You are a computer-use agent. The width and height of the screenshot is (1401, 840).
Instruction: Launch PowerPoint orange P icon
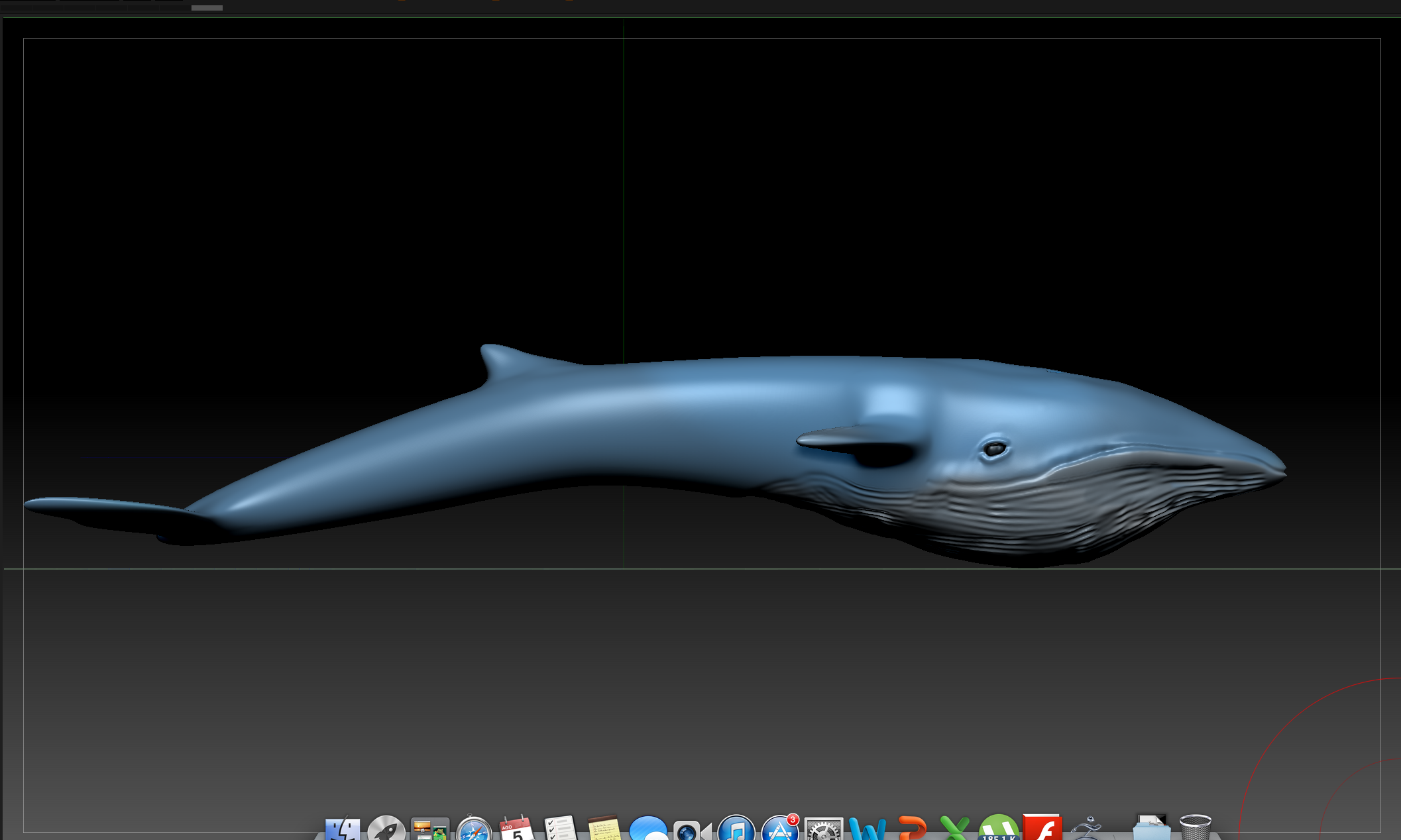[912, 829]
